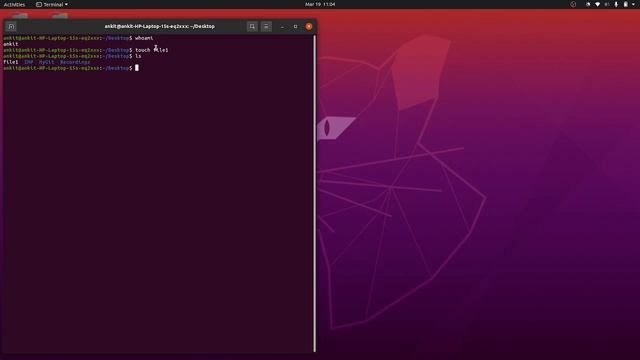Click 'Recordings' folder in ls output

click(75, 62)
